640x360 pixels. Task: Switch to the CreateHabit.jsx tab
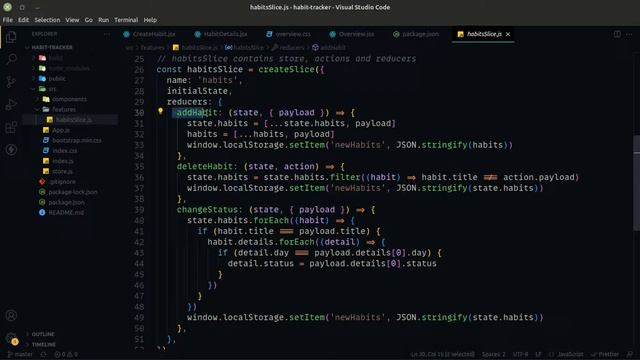(149, 34)
